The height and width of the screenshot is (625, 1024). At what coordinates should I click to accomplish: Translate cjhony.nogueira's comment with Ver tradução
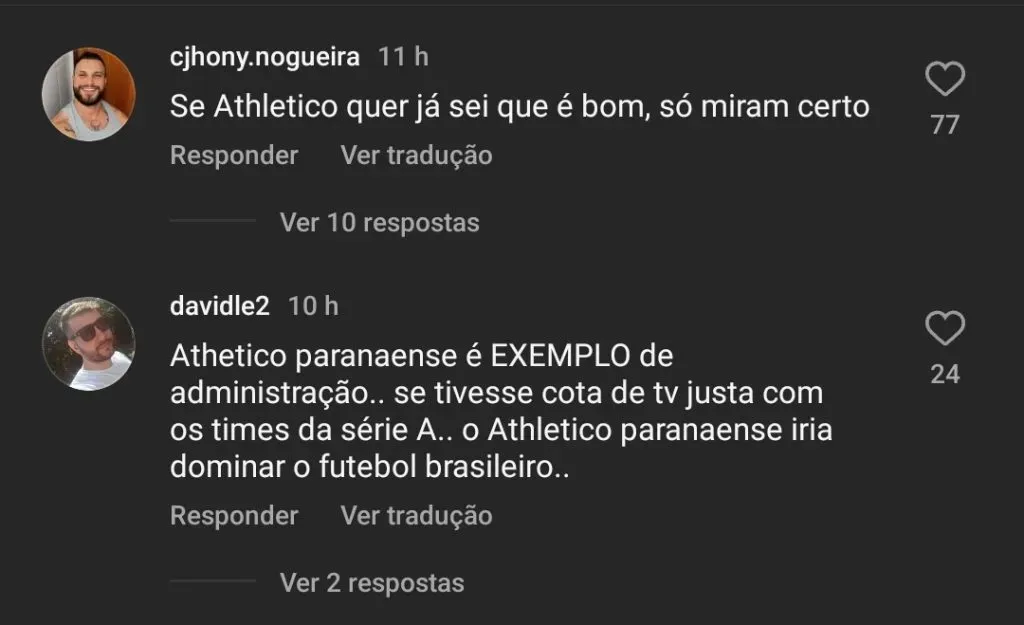point(416,156)
